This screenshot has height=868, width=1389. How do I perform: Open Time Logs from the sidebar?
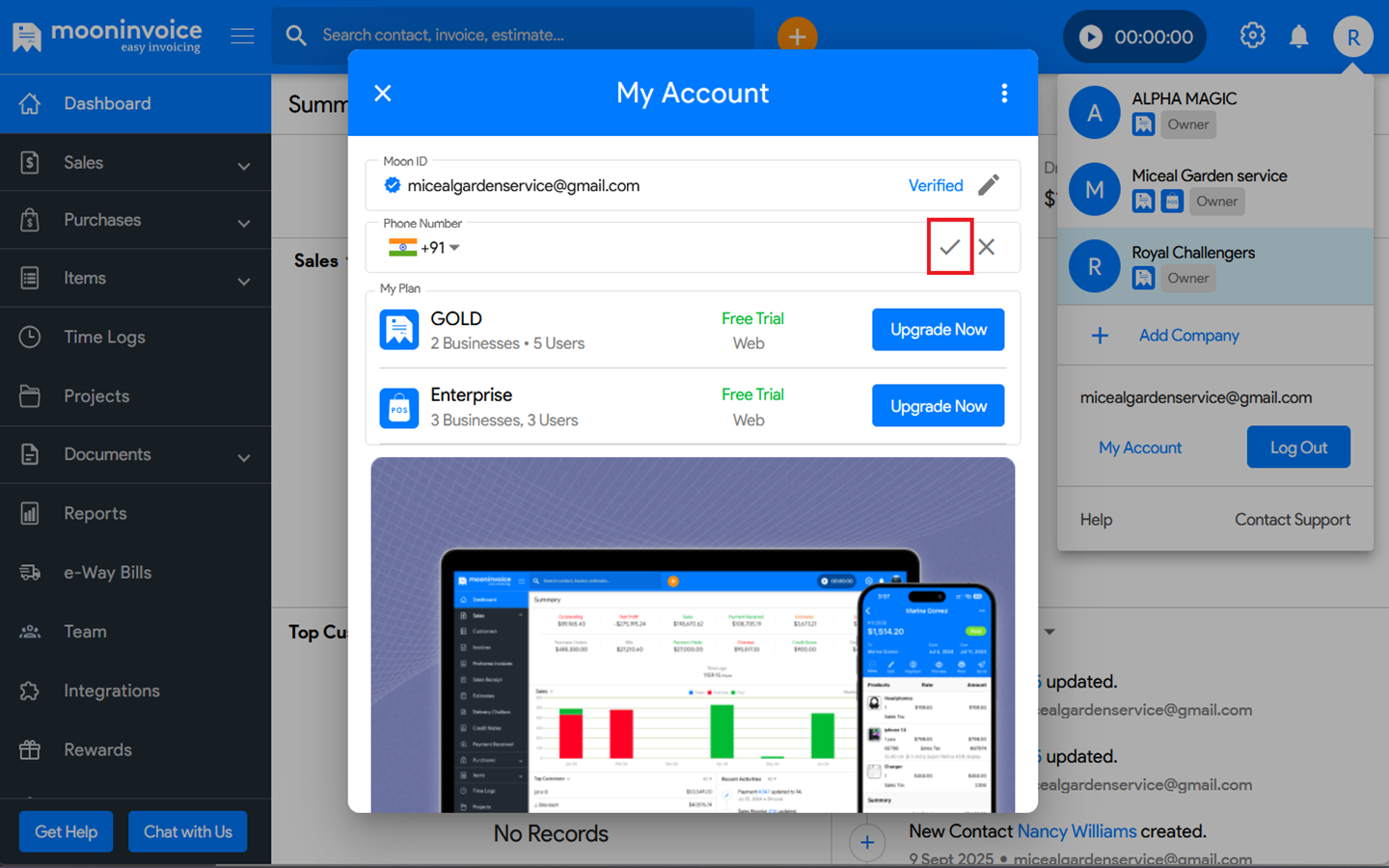pyautogui.click(x=104, y=338)
